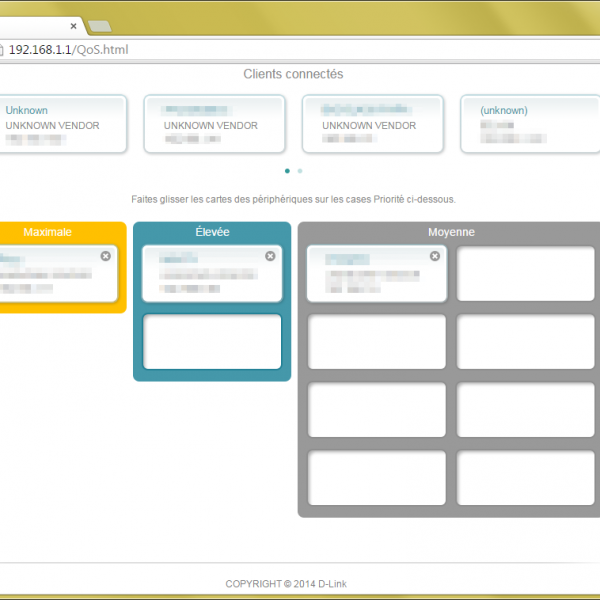Show the first page of connected clients

[x=288, y=171]
